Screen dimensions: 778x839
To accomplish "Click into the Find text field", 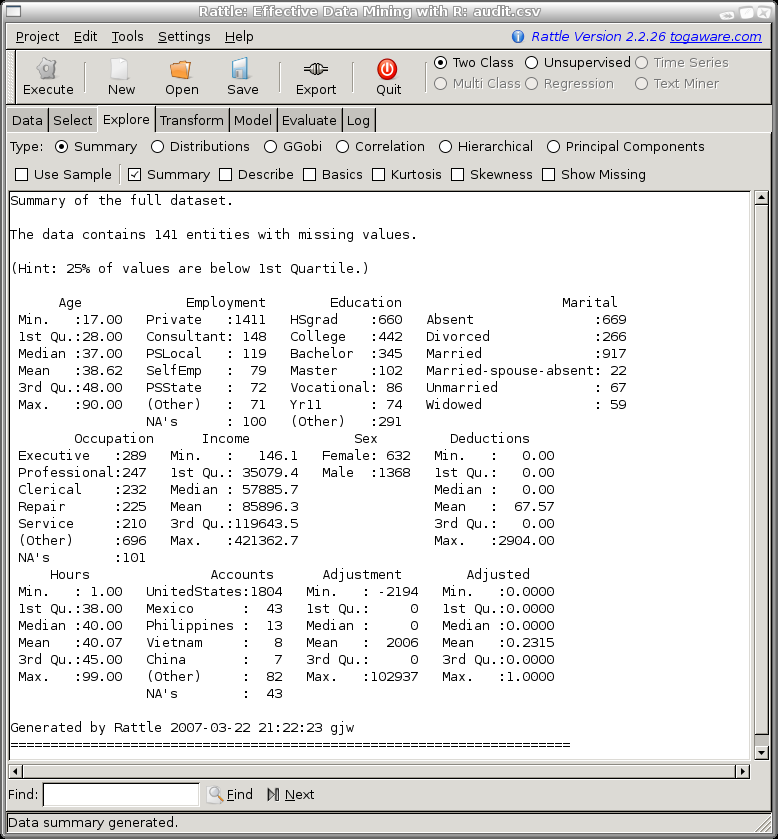I will 121,795.
